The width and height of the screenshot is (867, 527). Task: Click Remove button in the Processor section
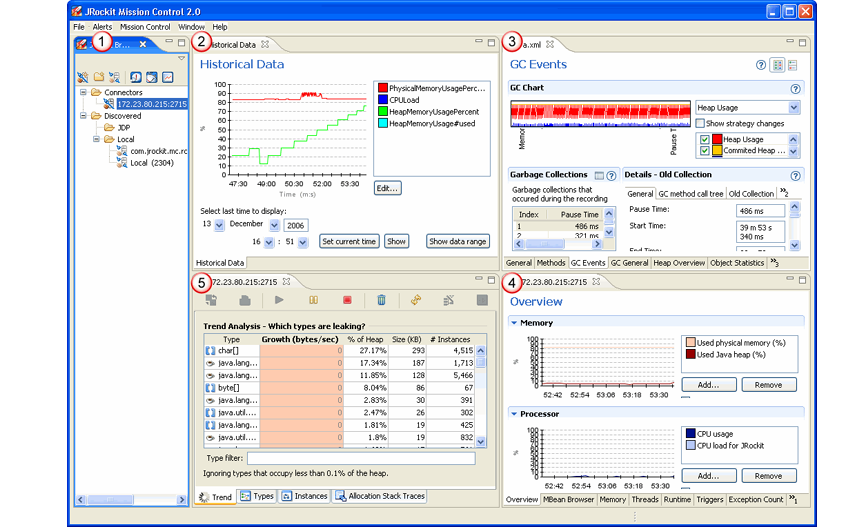[769, 476]
